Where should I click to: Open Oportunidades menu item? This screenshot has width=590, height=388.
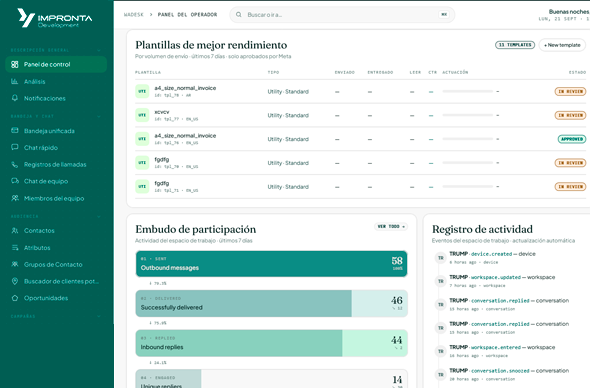(x=56, y=298)
